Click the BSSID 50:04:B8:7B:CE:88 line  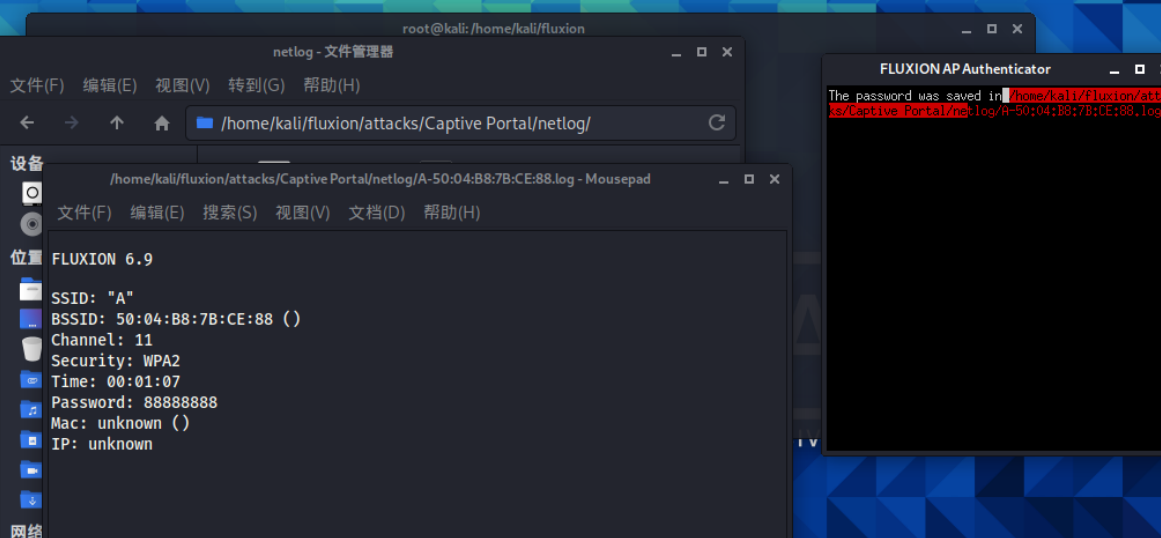[x=176, y=320]
